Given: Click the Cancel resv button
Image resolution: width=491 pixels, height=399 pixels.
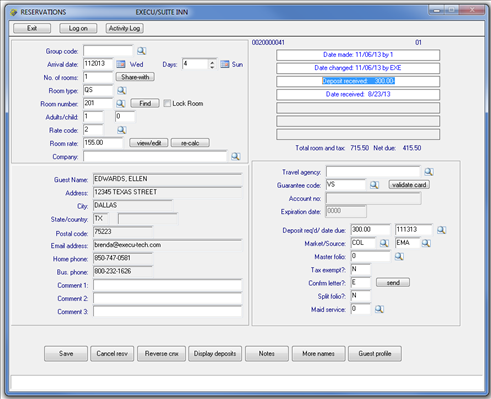Looking at the screenshot, I should pyautogui.click(x=112, y=354).
